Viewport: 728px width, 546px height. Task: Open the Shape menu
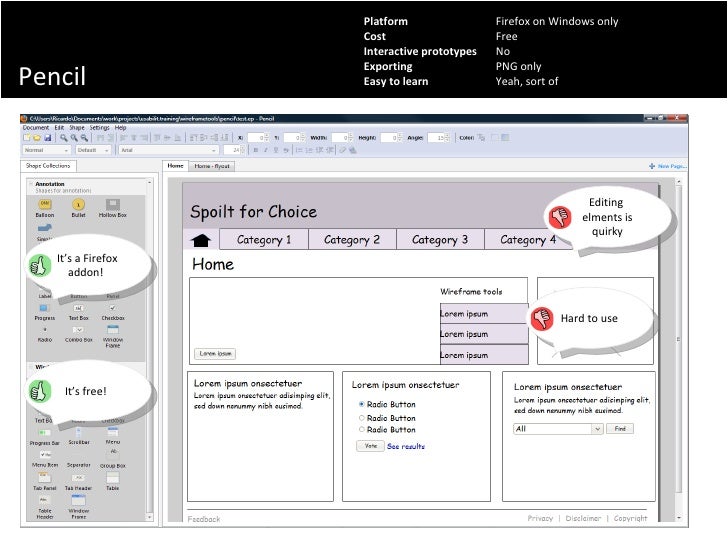point(77,127)
